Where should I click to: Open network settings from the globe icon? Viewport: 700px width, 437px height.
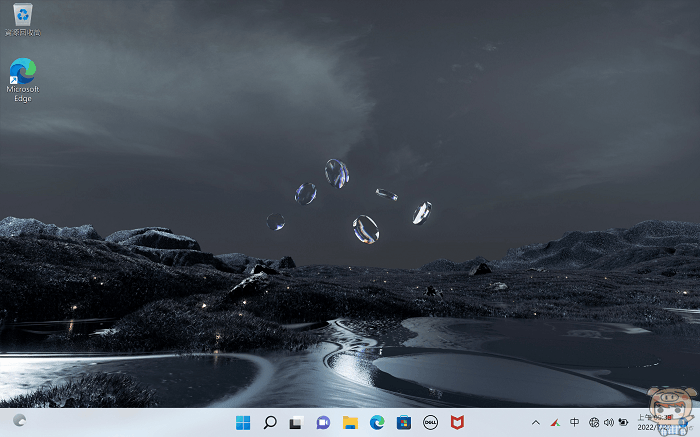[594, 422]
